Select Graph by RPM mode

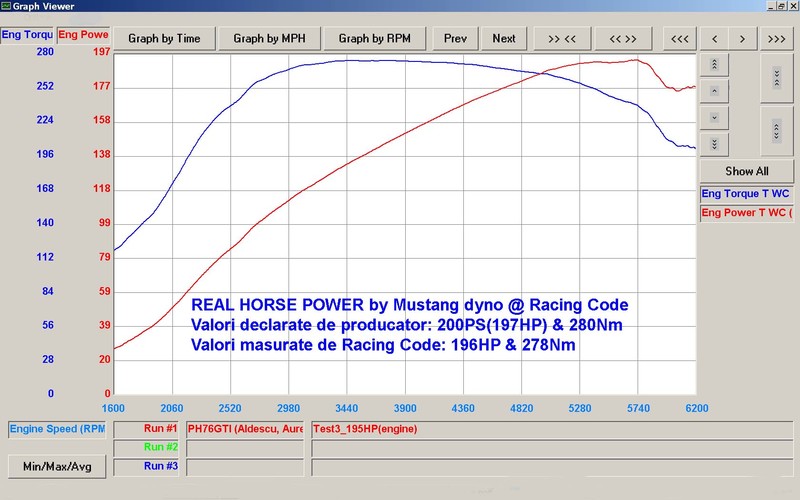[x=374, y=38]
